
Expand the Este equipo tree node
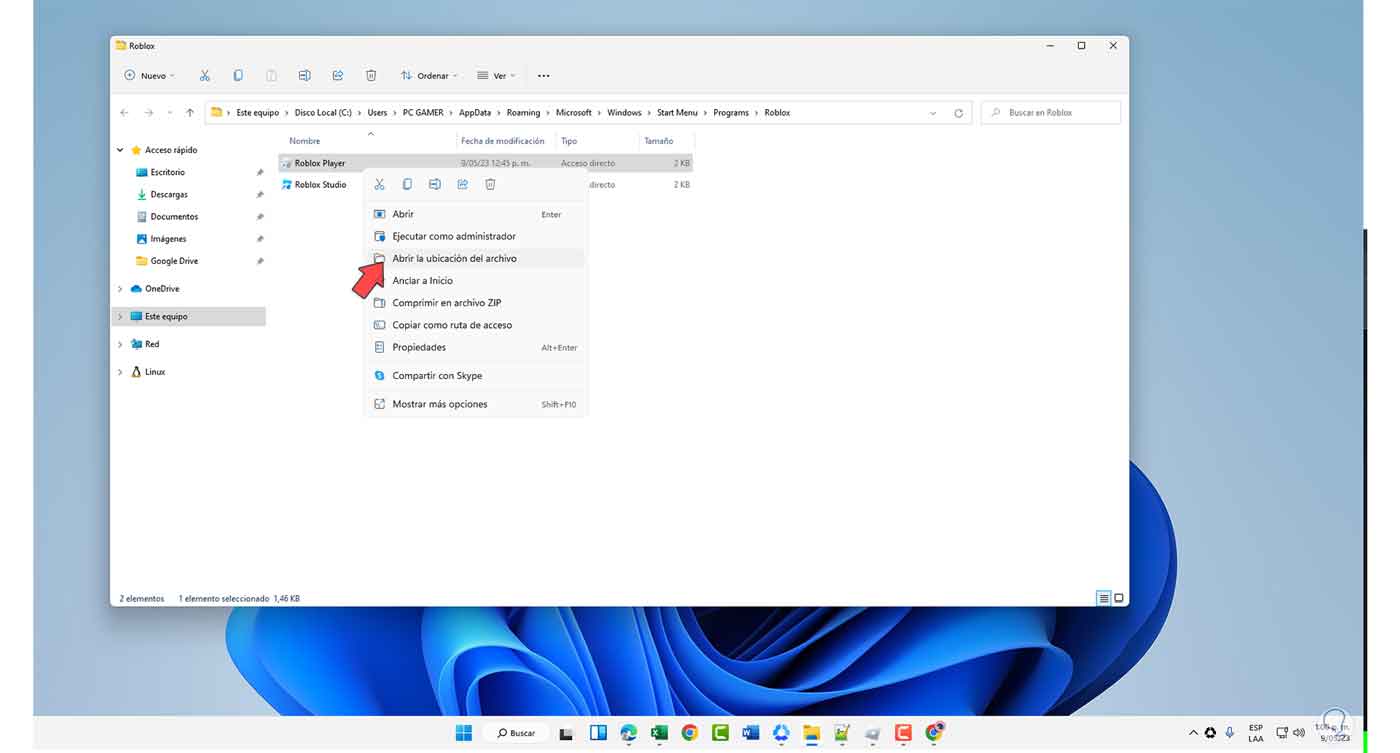(120, 317)
